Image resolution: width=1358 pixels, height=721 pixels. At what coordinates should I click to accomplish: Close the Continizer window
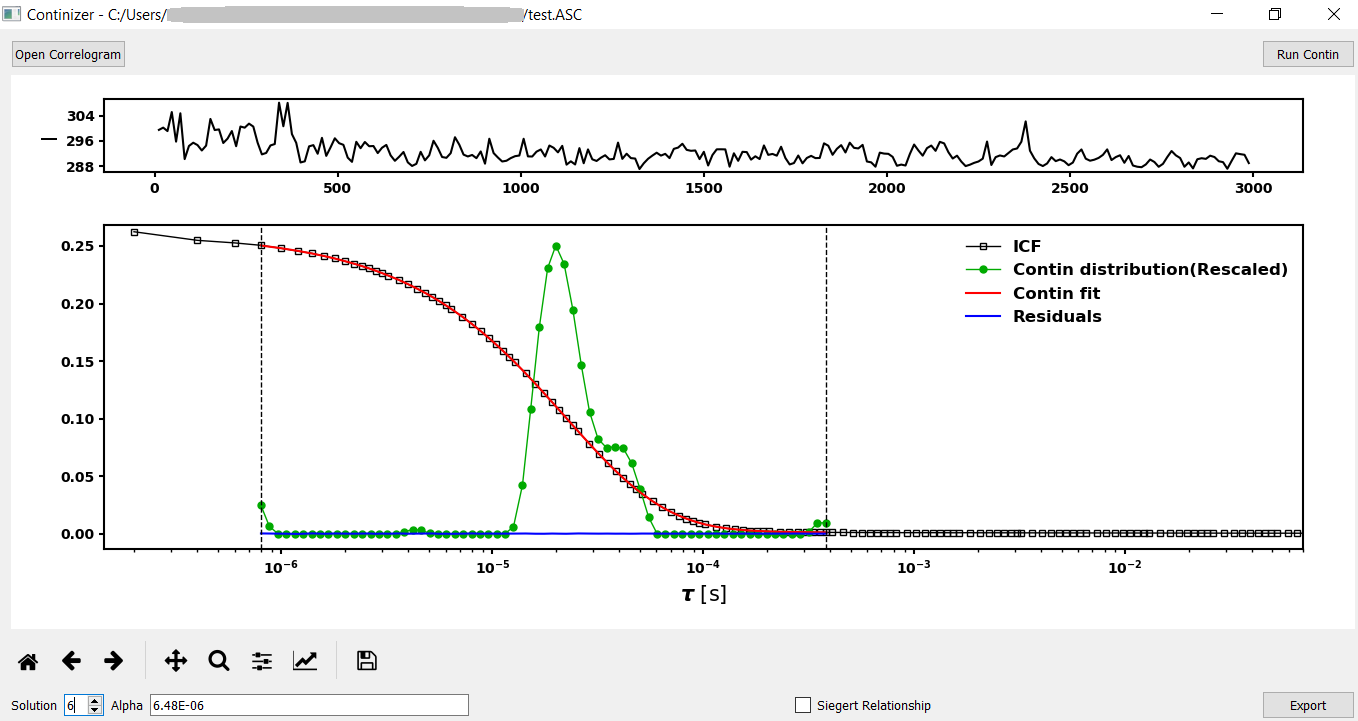click(1332, 14)
